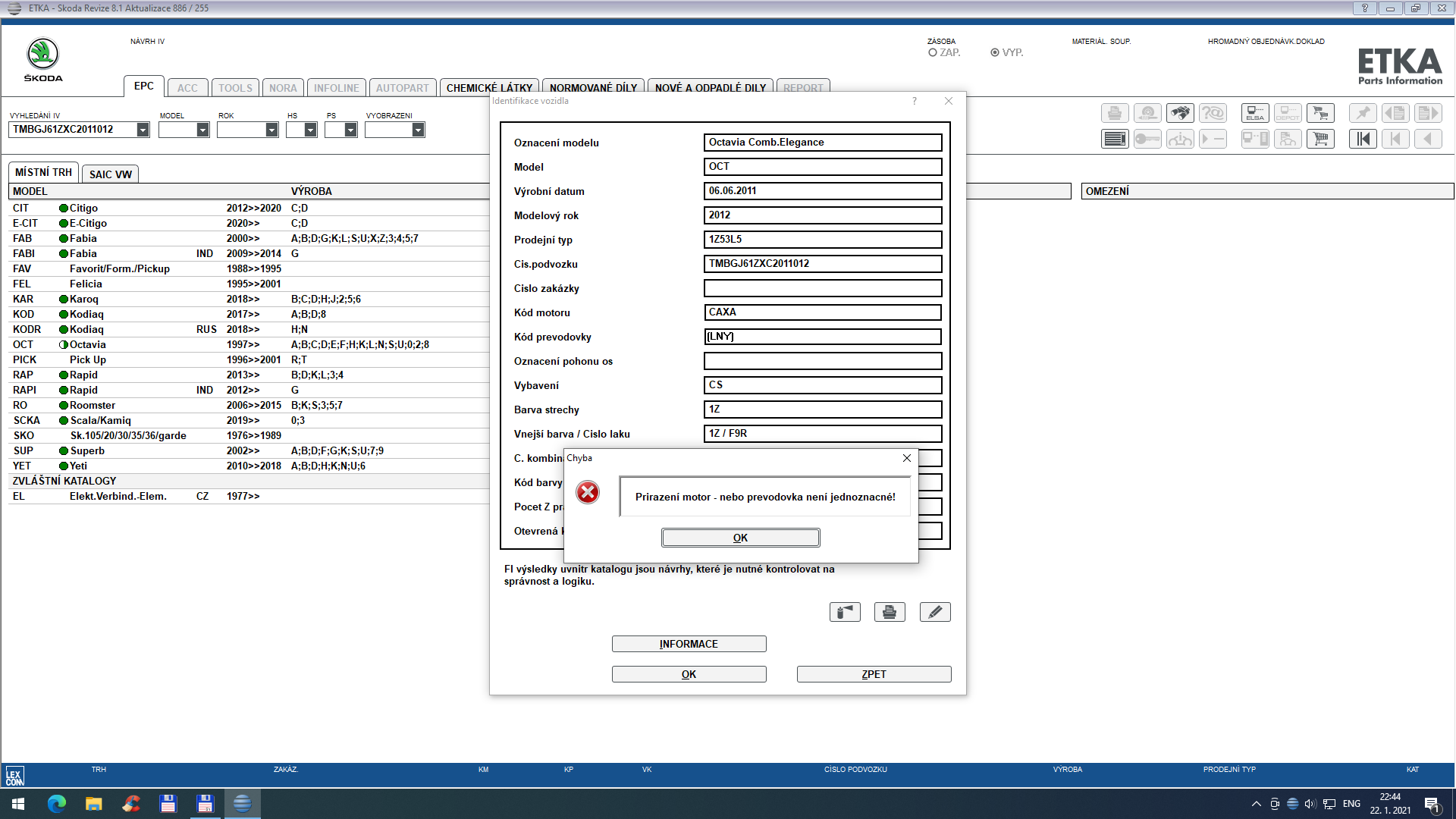
Task: Select the ZAP. stock radio button
Action: click(x=933, y=52)
